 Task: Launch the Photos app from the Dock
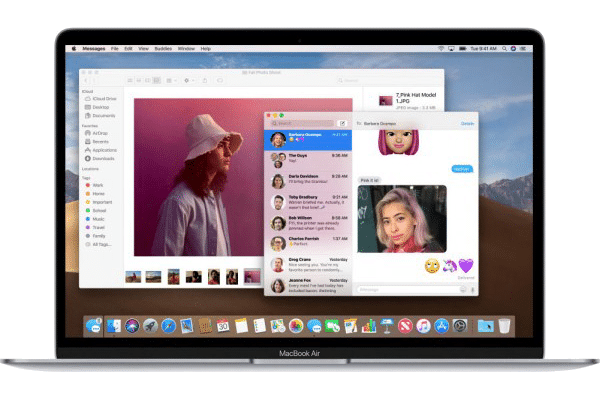coord(296,325)
